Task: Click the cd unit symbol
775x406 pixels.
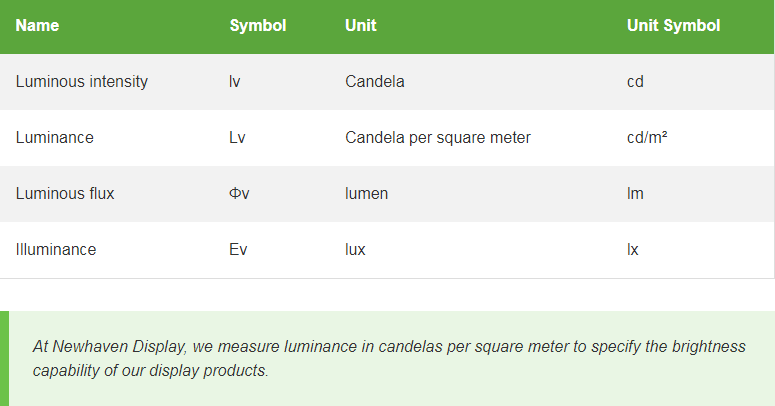Action: 635,82
